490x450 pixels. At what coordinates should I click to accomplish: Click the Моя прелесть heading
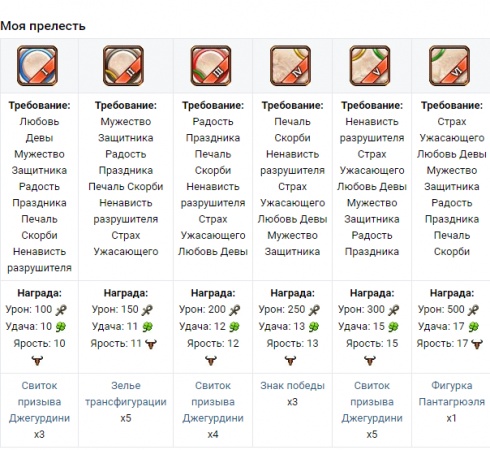(43, 26)
